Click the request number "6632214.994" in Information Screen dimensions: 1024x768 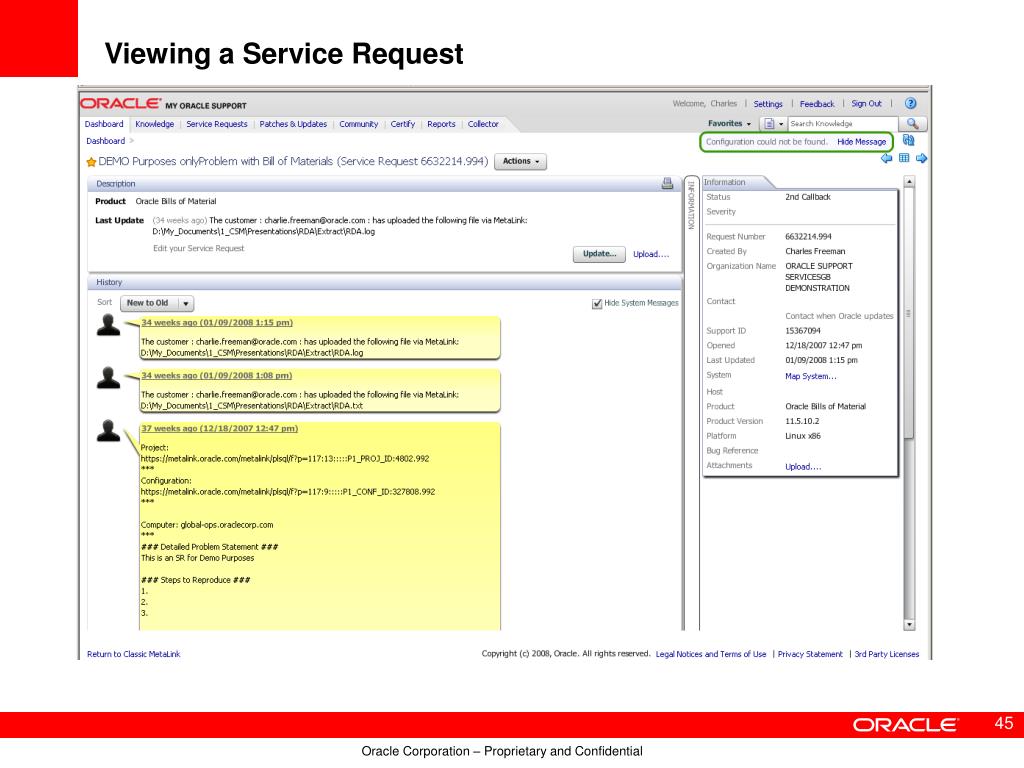click(808, 236)
